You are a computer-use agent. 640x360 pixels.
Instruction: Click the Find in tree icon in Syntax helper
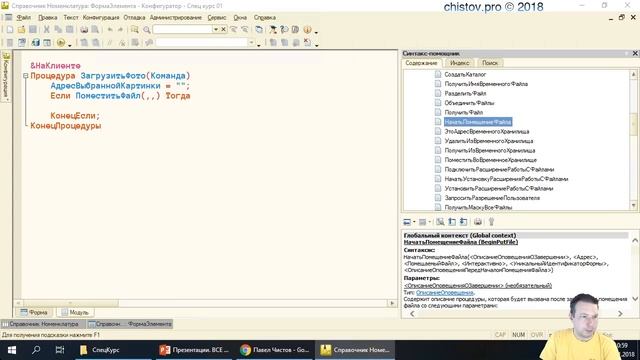(440, 222)
